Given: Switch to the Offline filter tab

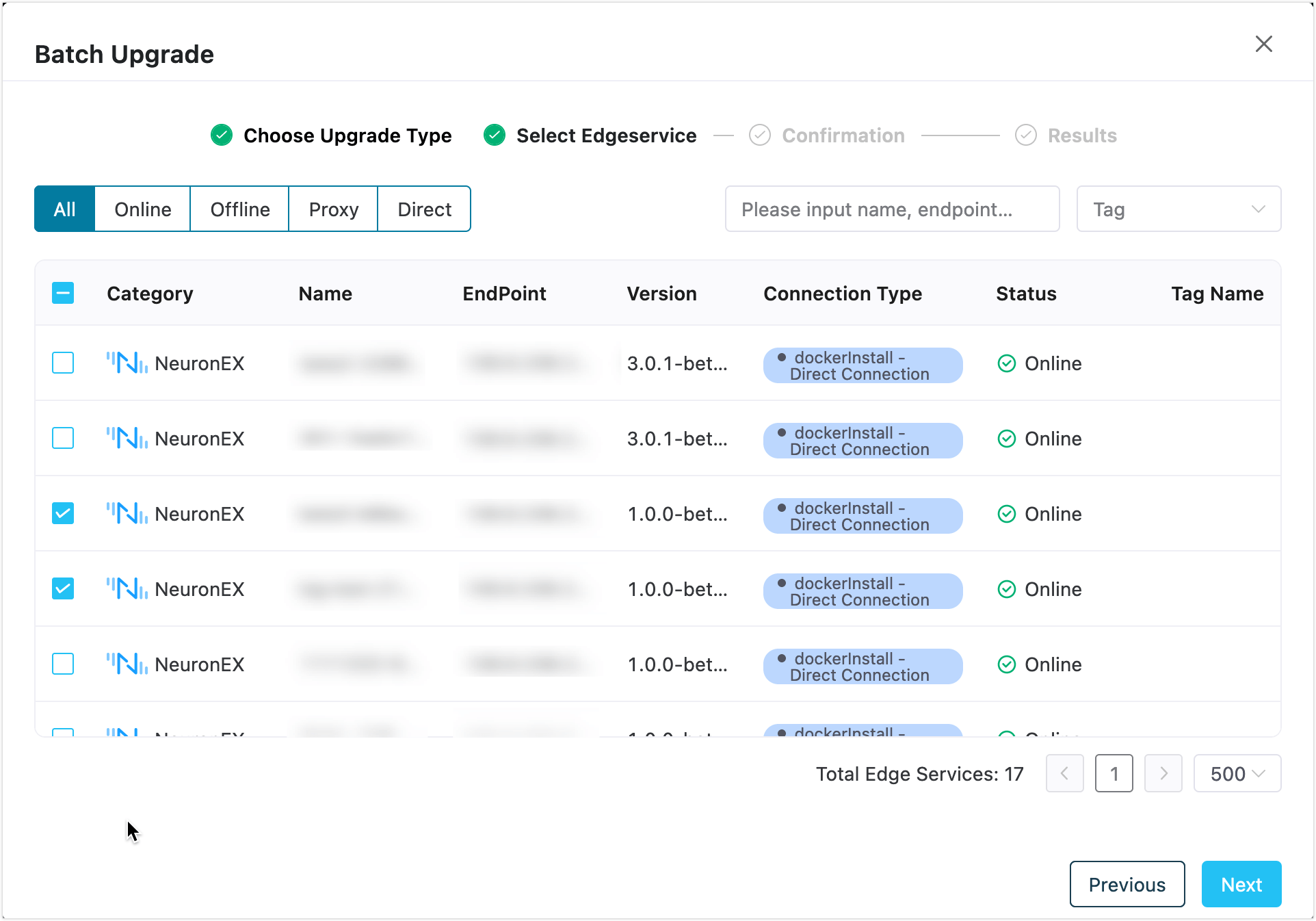Looking at the screenshot, I should coord(239,209).
